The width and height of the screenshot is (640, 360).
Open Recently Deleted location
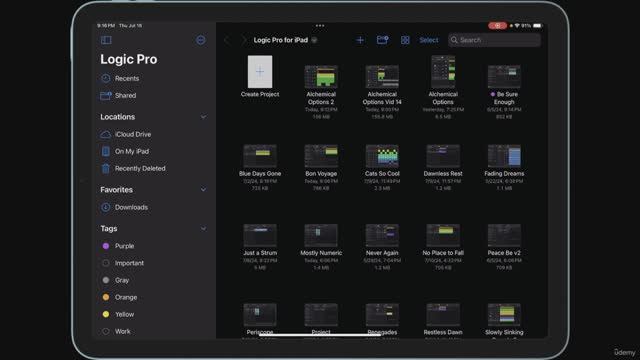tap(133, 169)
